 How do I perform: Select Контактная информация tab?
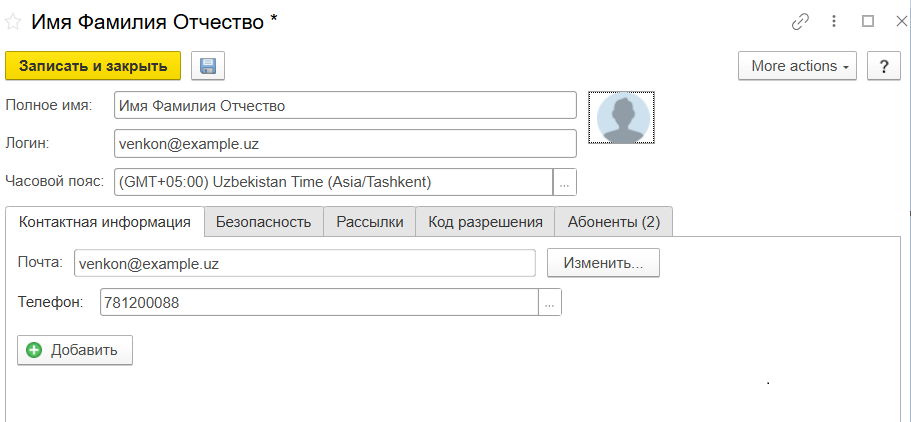pyautogui.click(x=105, y=222)
